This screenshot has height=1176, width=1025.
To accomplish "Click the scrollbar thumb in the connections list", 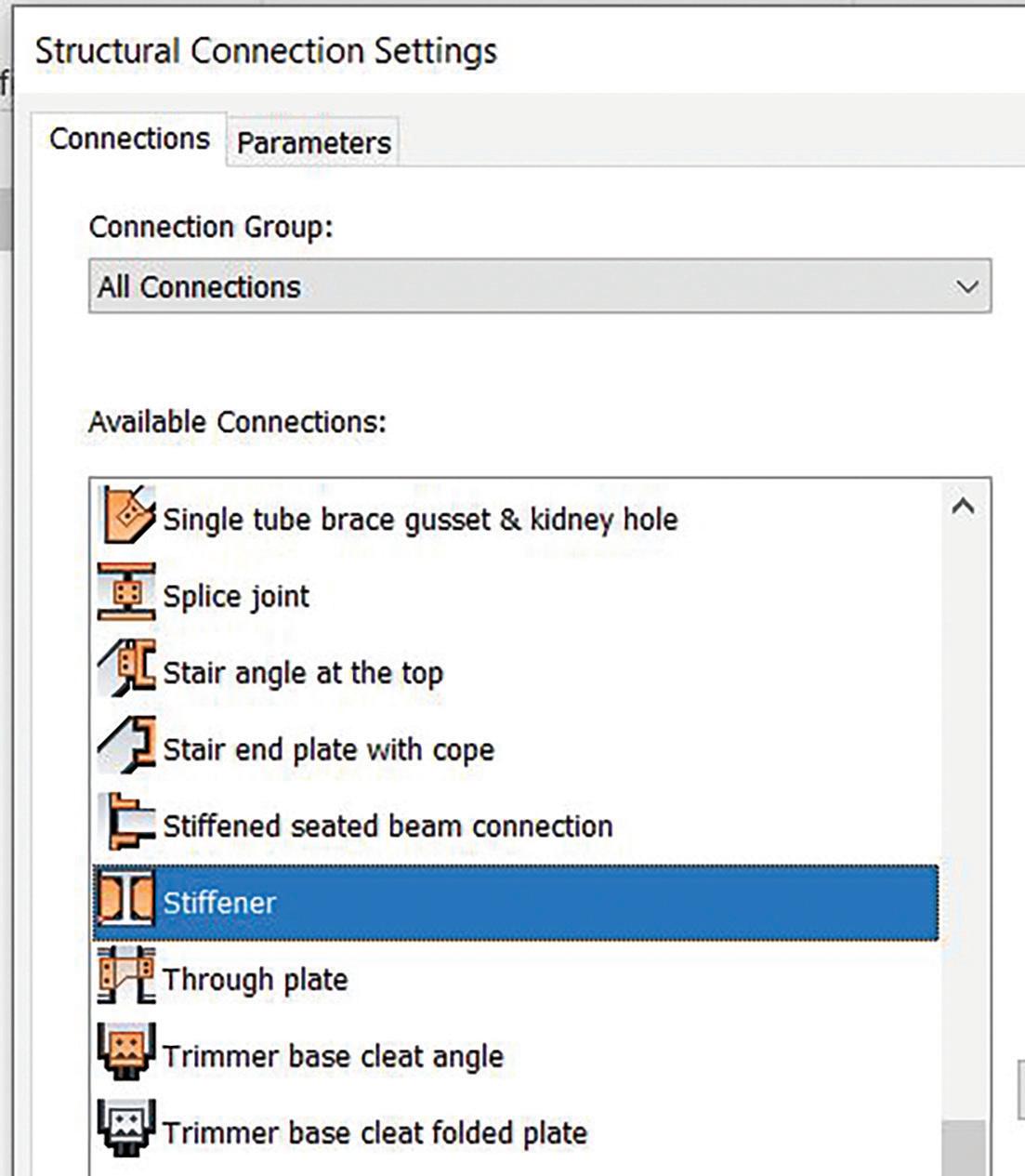I will coord(964,1147).
